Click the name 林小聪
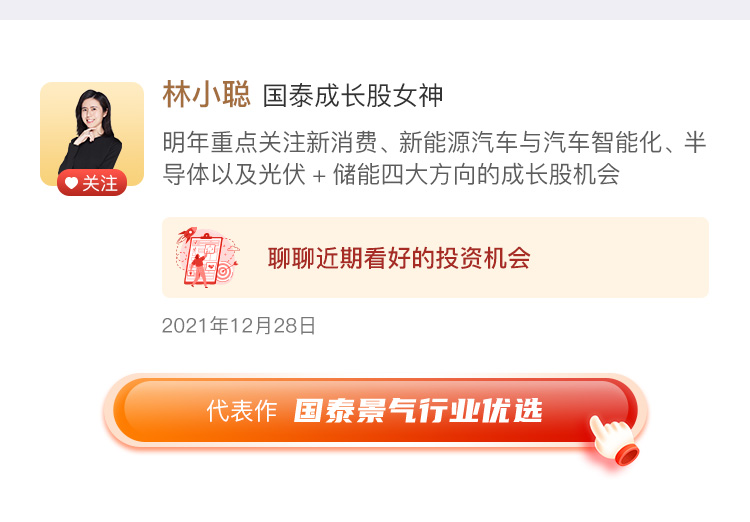Image resolution: width=750 pixels, height=522 pixels. [206, 94]
